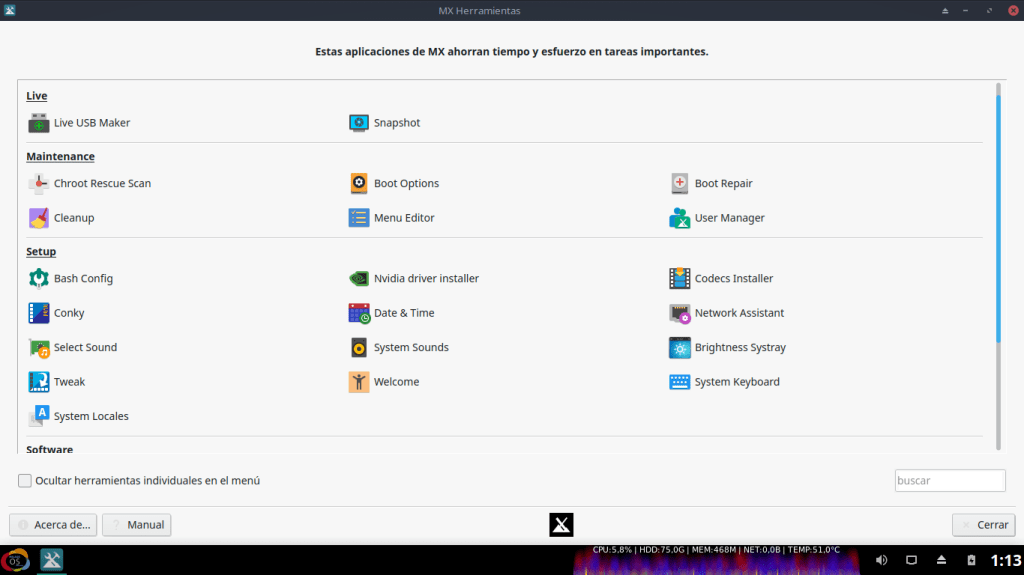This screenshot has height=575, width=1024.
Task: Open the Live USB Maker tool icon
Action: coord(38,123)
